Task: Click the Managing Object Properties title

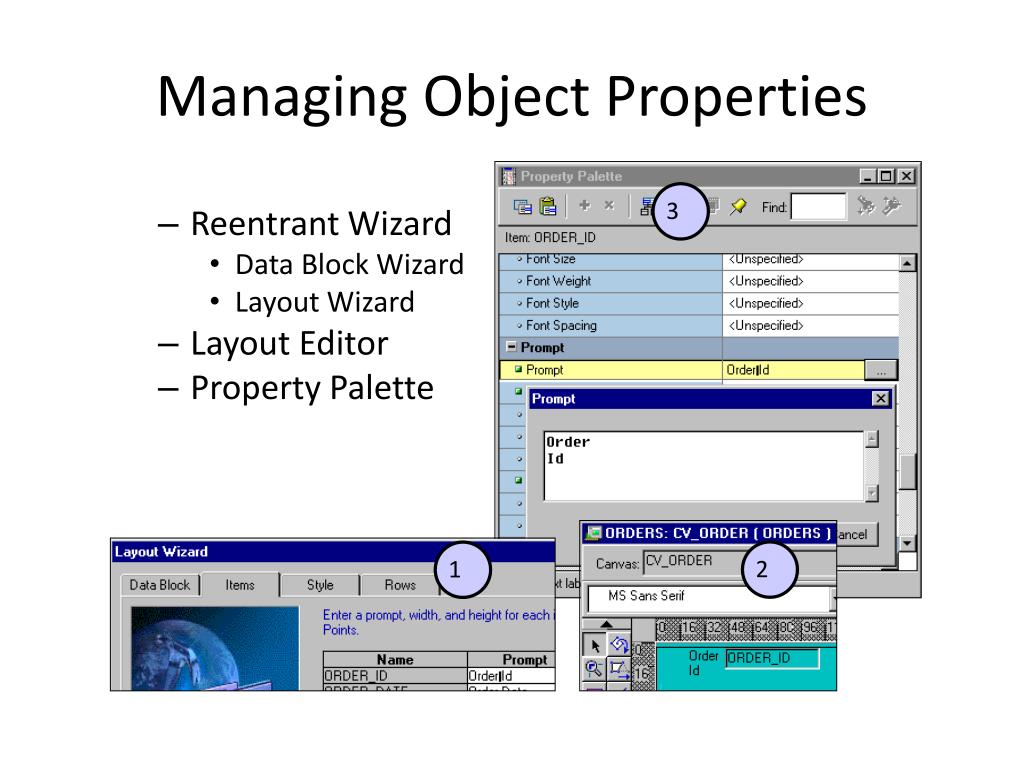Action: click(x=512, y=97)
